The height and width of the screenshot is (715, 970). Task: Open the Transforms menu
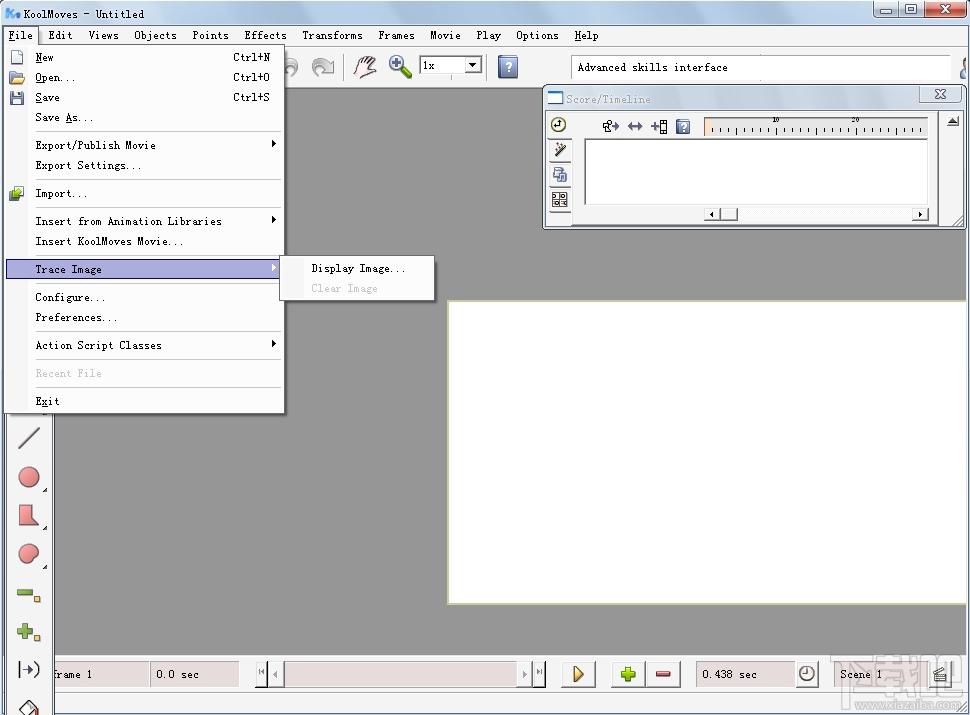click(332, 35)
